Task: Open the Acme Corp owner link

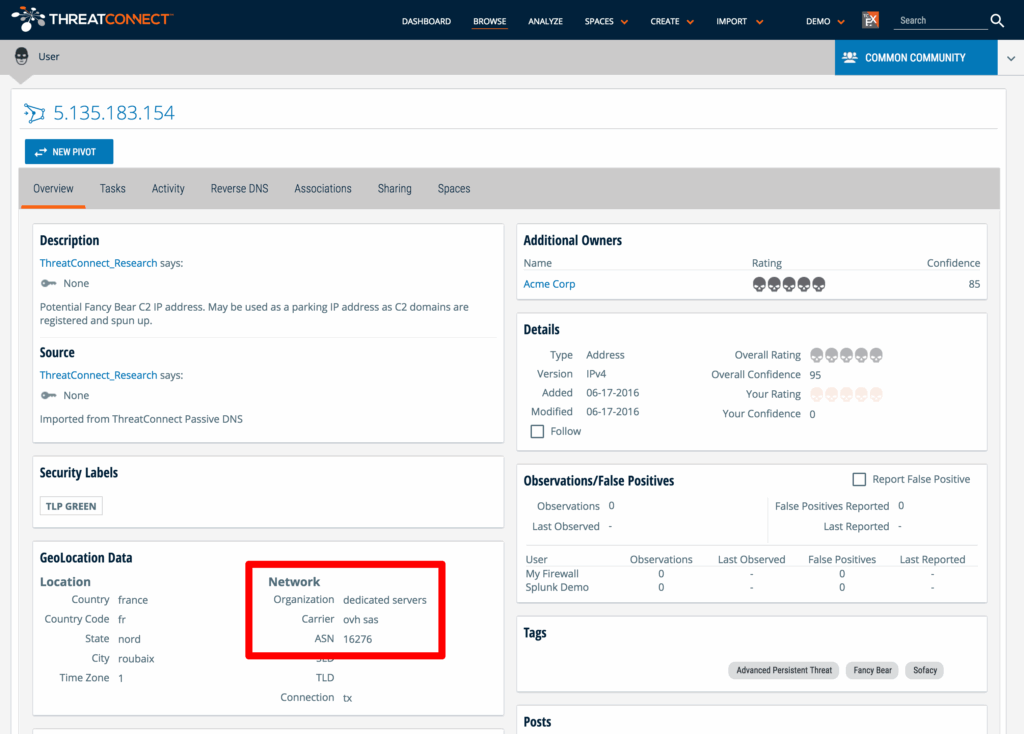Action: 549,284
